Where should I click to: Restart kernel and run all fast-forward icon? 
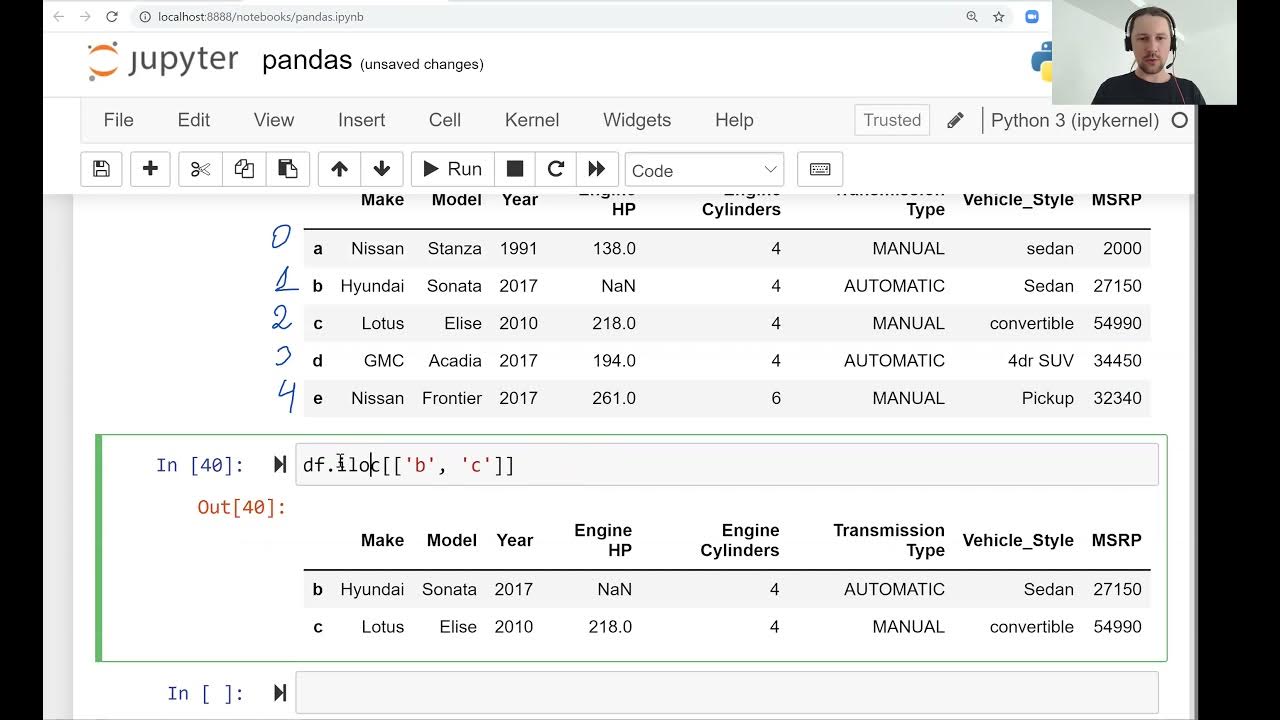596,169
